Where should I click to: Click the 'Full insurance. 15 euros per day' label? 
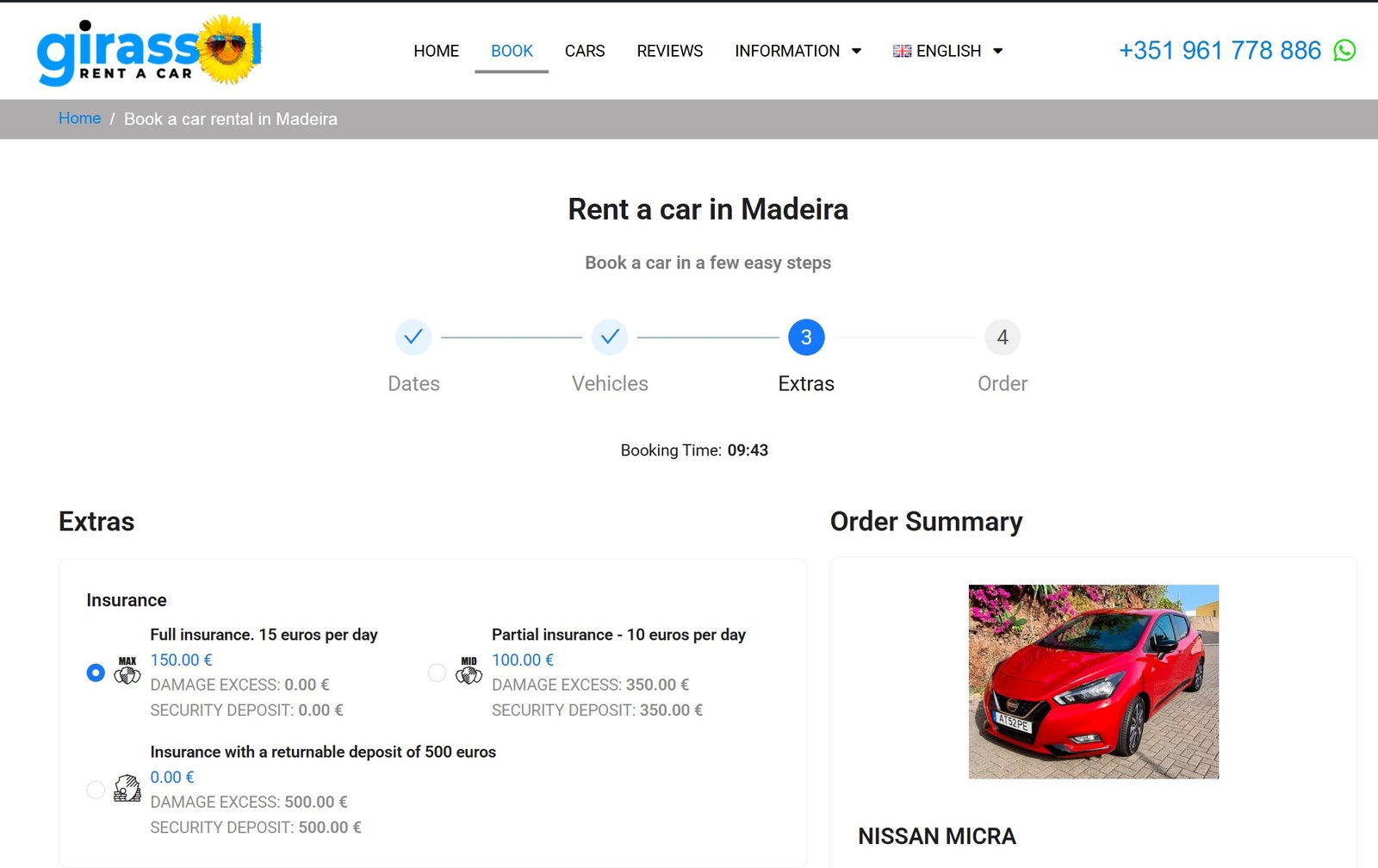pos(264,635)
